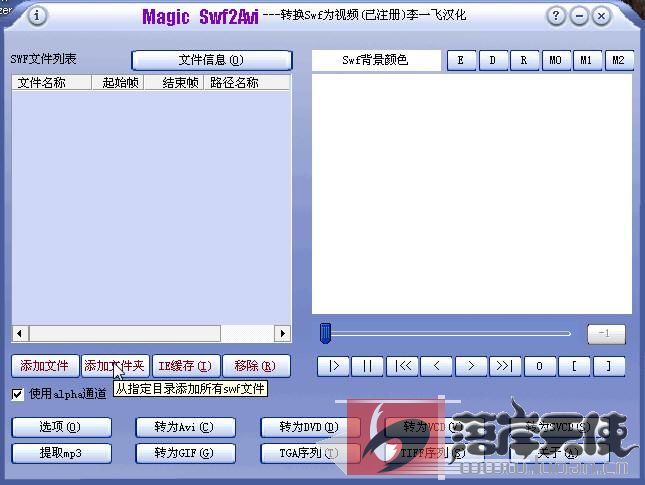Click the 文件名称 column header
Image resolution: width=645 pixels, height=485 pixels.
click(x=51, y=83)
